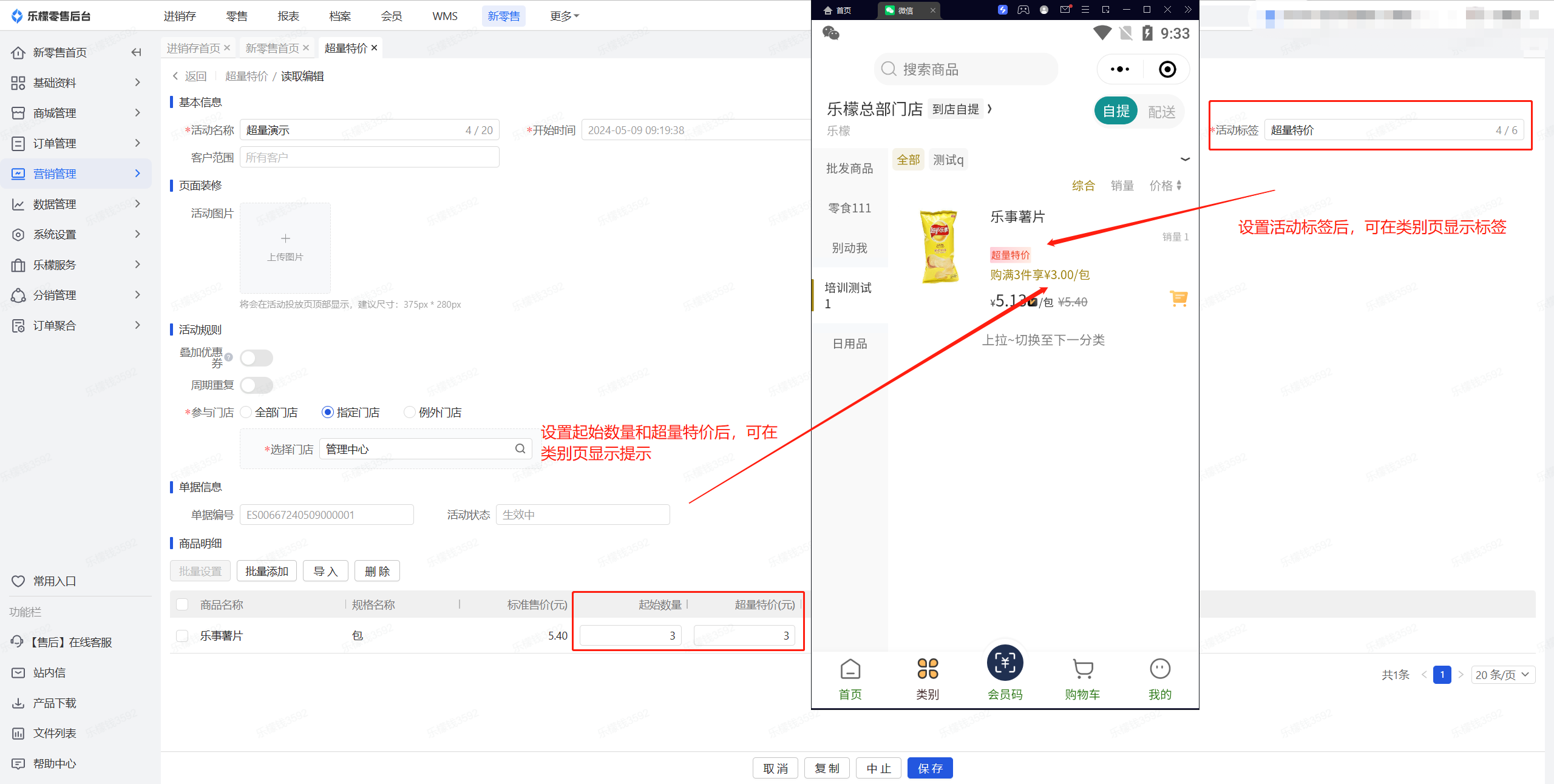Collapse the sidebar with the arrow icon
The image size is (1554, 784).
pos(136,52)
